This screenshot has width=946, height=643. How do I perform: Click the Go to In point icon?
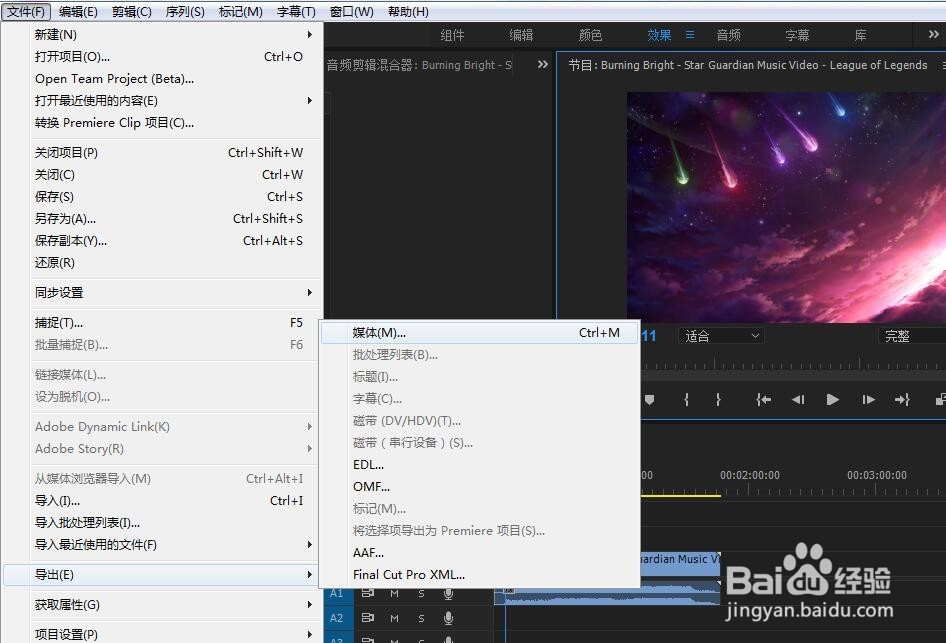[763, 399]
